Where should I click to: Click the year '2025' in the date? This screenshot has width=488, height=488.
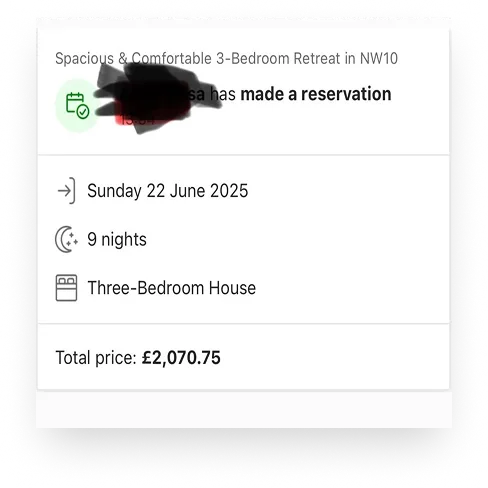pos(229,191)
